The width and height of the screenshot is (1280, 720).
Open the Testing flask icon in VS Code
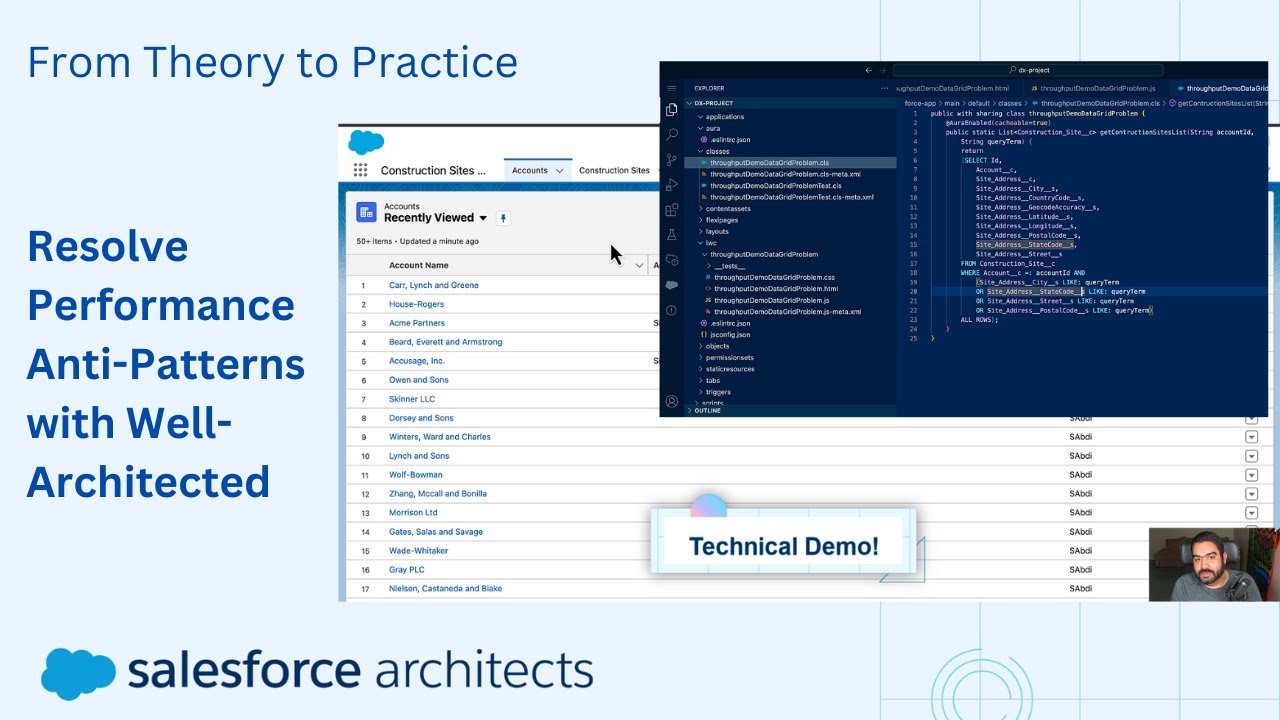(x=672, y=234)
